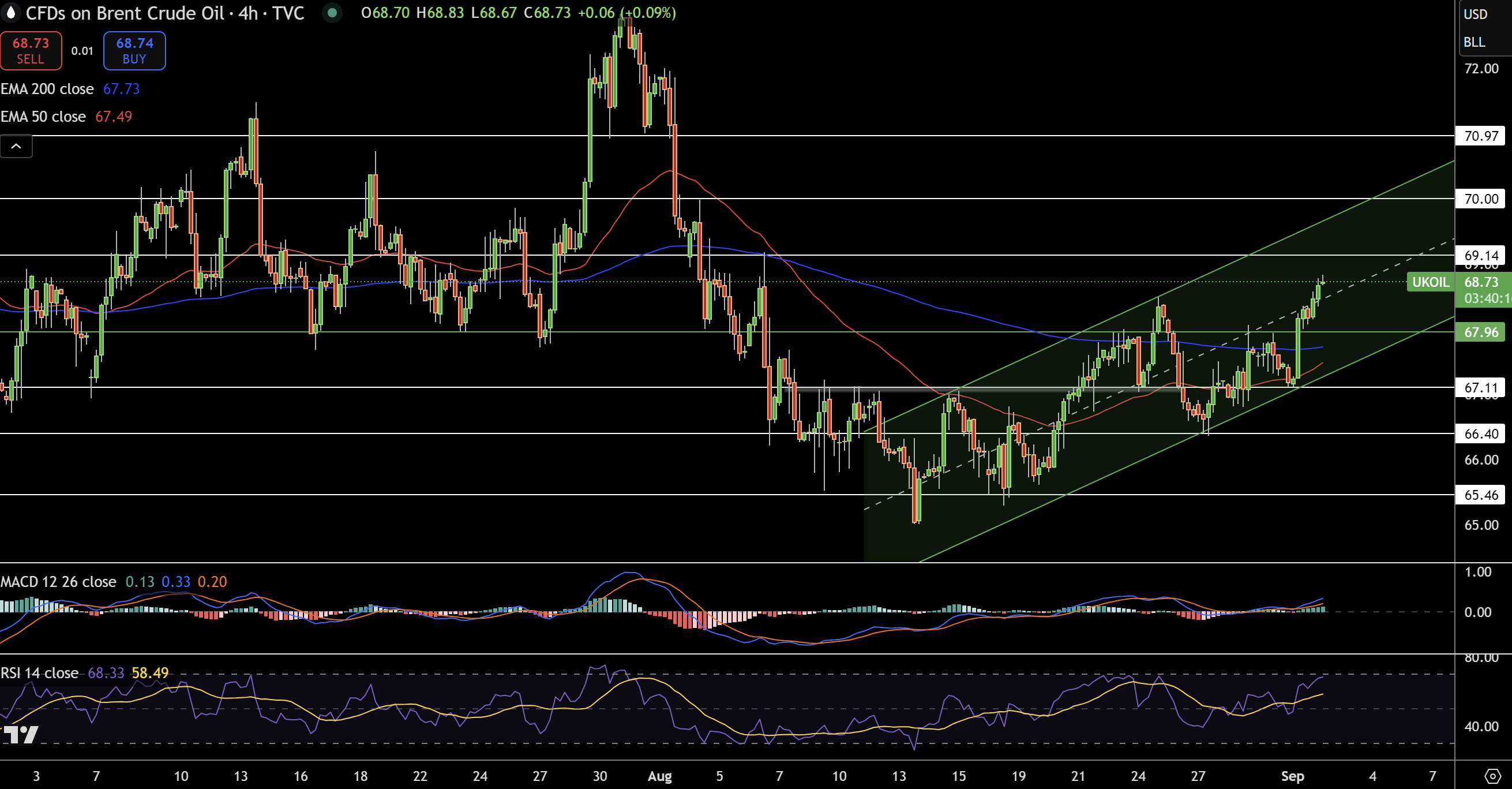Open chart settings gear icon at bottom right
The width and height of the screenshot is (1512, 789).
[x=1492, y=776]
